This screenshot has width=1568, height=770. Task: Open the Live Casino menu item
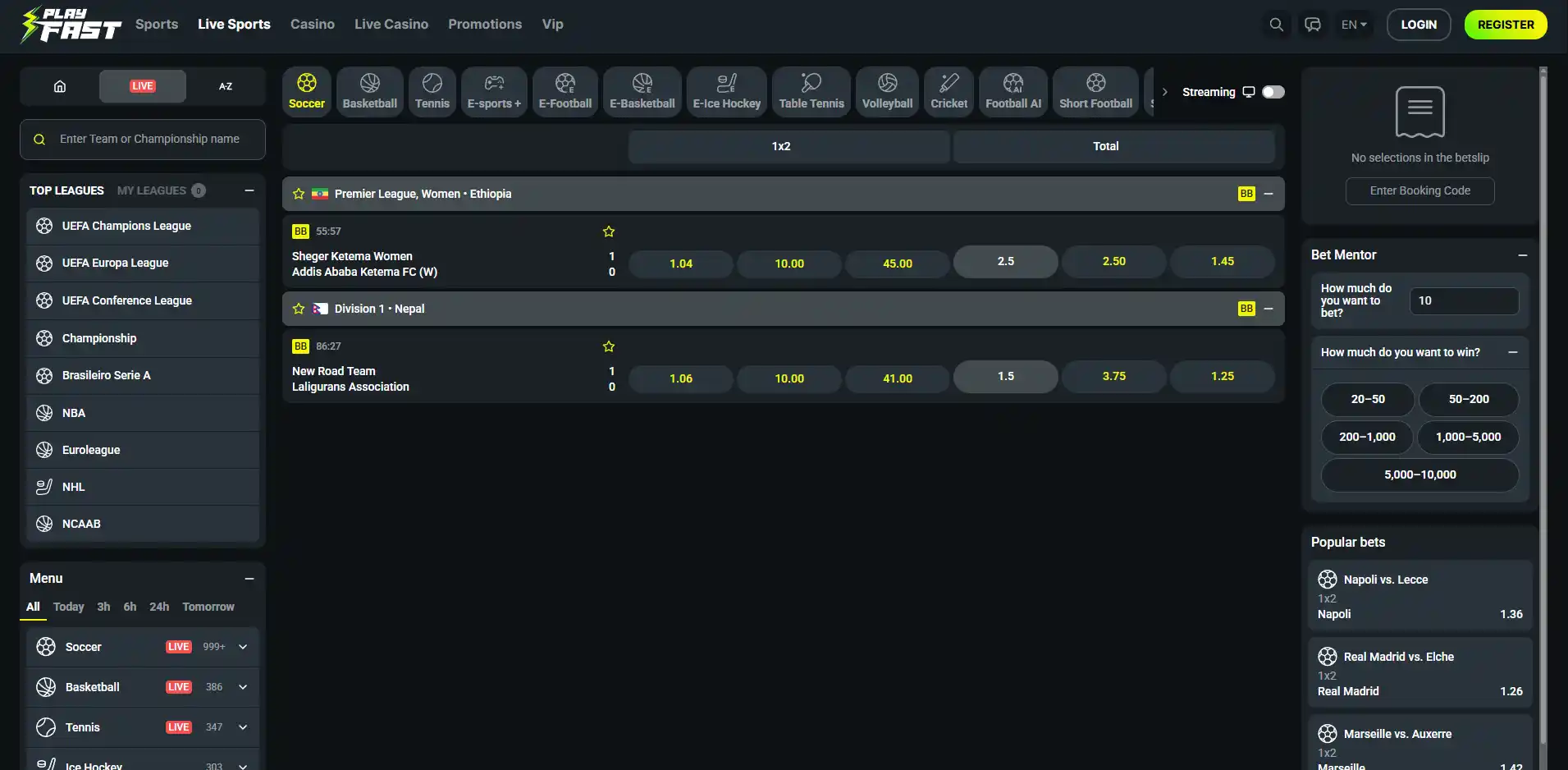tap(391, 25)
